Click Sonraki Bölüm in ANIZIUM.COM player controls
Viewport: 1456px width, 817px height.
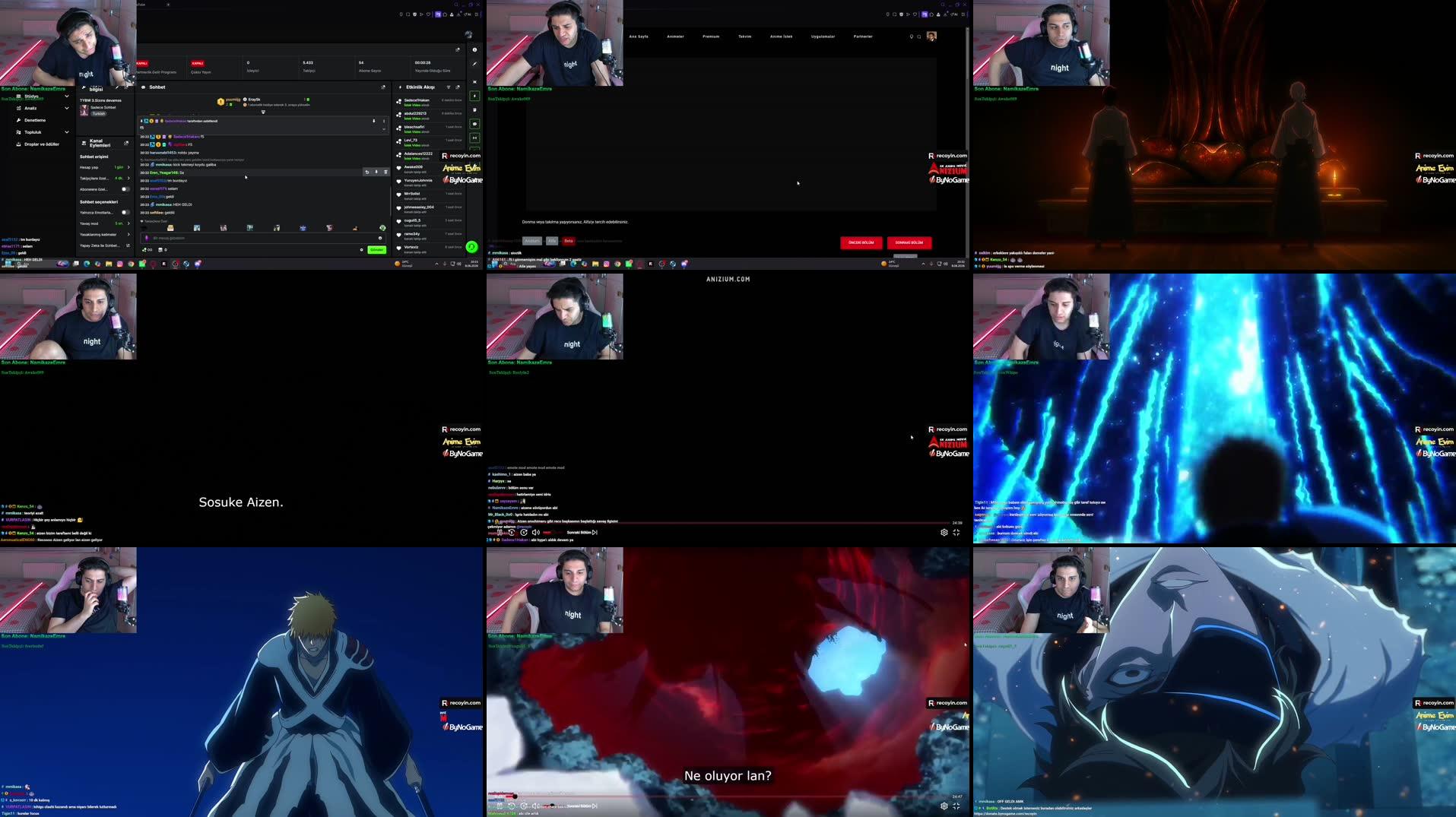tap(582, 532)
